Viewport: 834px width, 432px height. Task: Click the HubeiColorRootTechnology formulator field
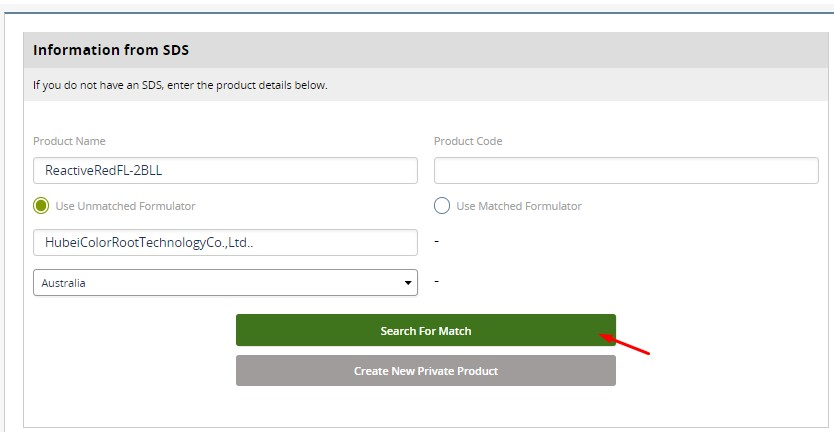tap(225, 242)
